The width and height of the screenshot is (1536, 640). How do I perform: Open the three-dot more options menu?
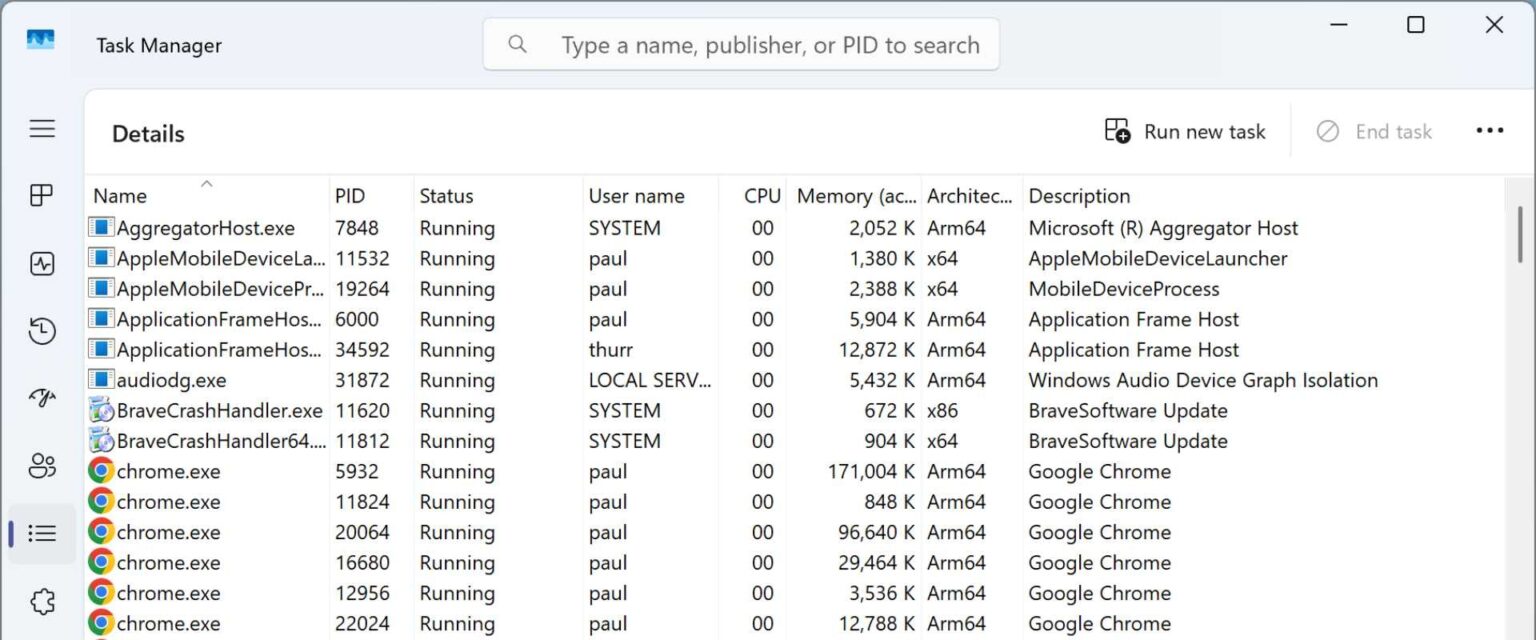pyautogui.click(x=1490, y=130)
